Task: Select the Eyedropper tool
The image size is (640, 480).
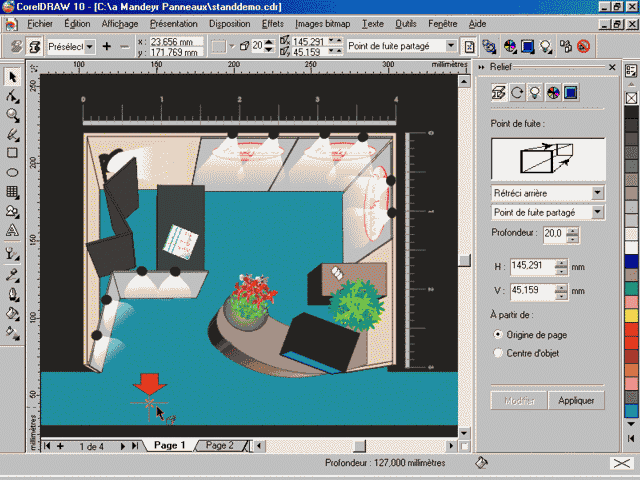Action: click(x=13, y=275)
